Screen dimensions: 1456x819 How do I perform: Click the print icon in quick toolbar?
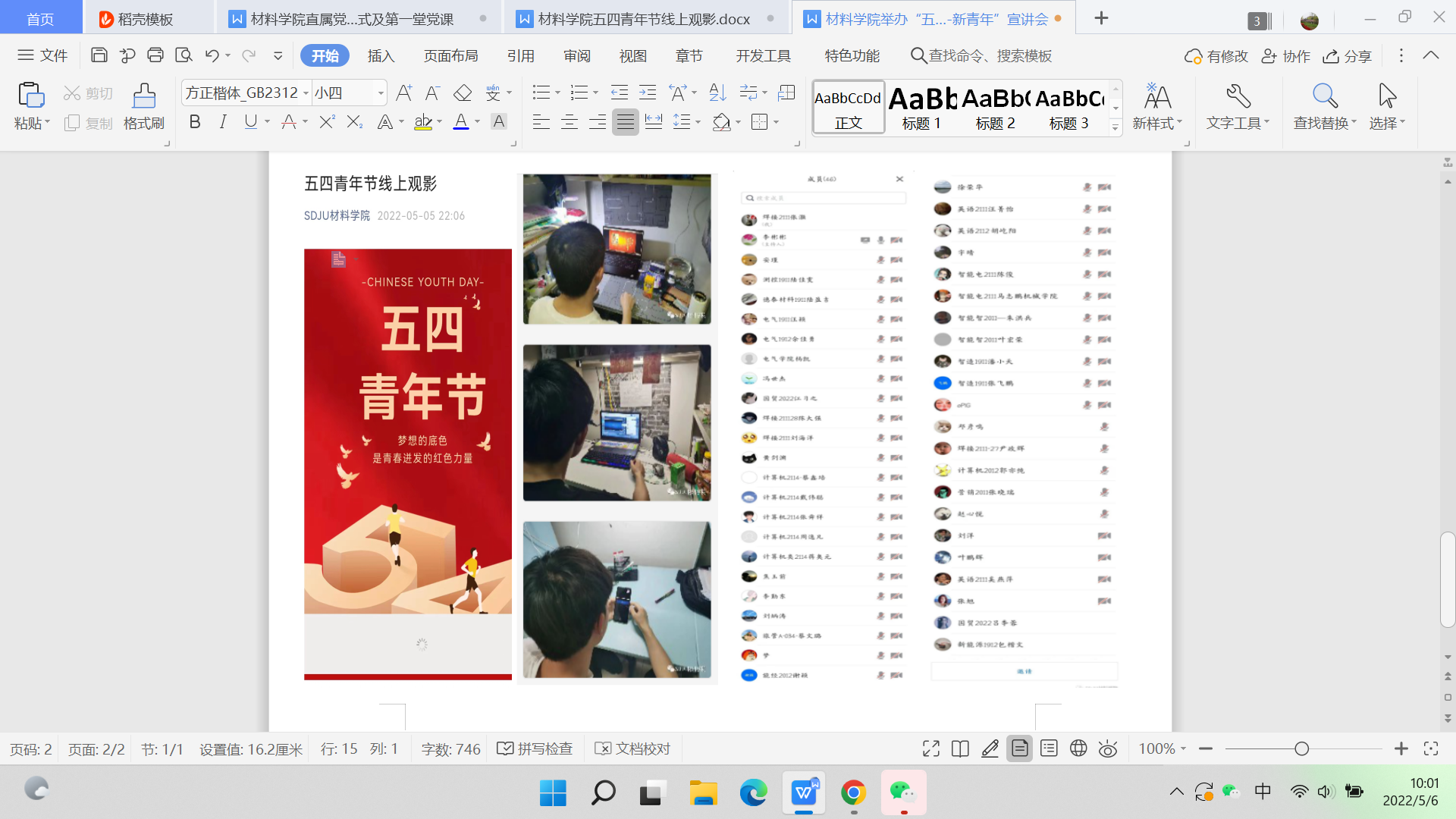[155, 55]
